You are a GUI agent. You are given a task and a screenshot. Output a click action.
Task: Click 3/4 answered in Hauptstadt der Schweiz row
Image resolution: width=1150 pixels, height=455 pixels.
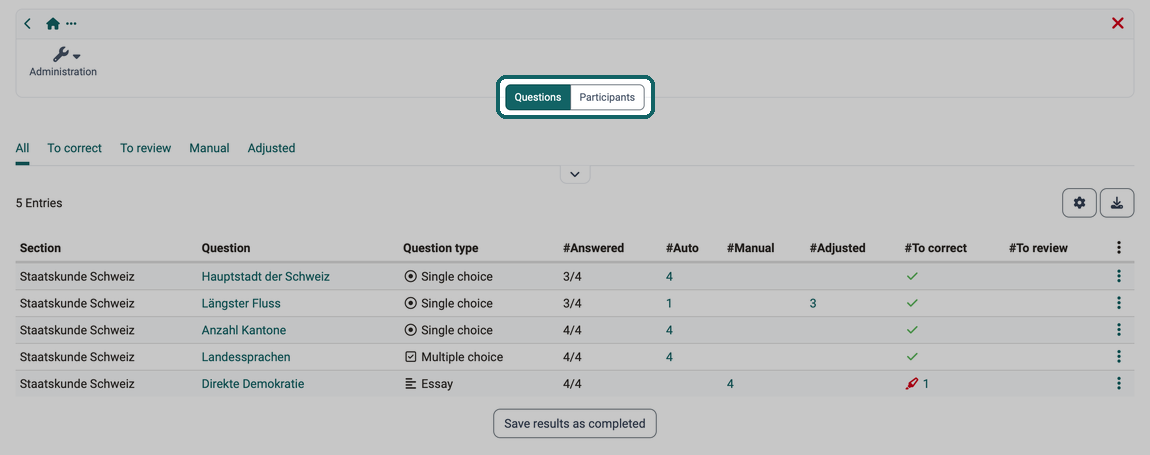coord(572,277)
